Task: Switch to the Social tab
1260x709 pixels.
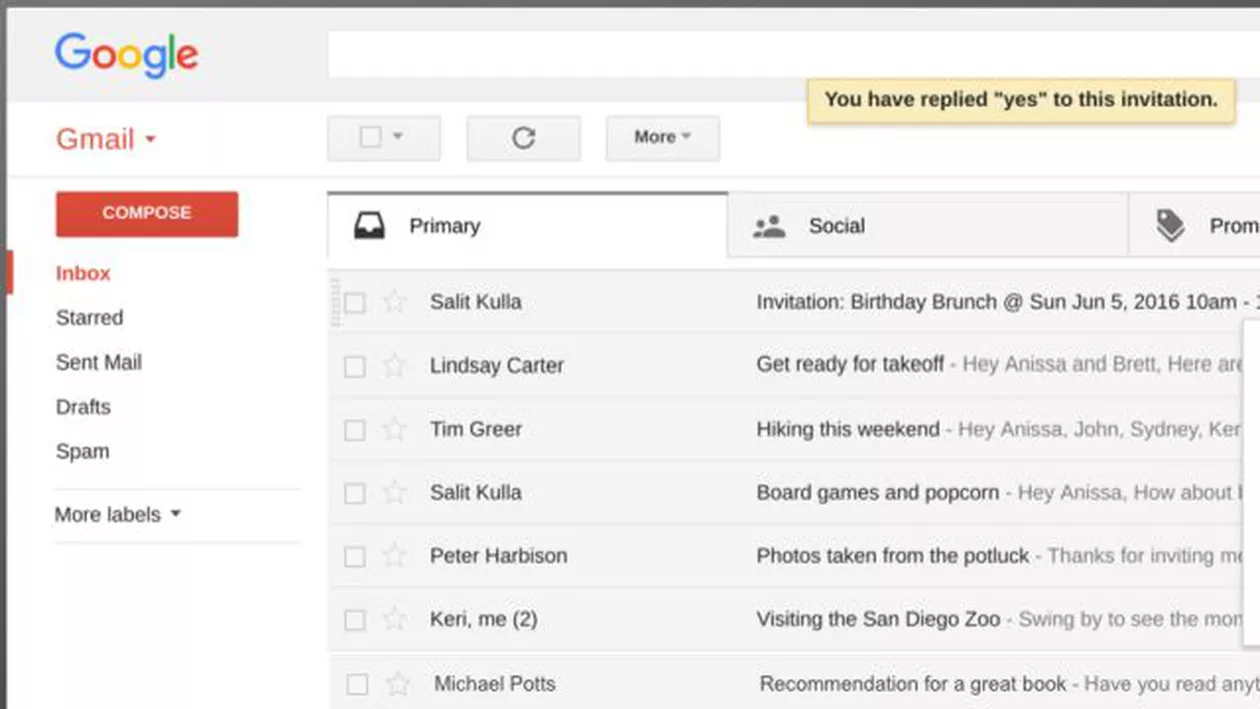Action: tap(835, 226)
